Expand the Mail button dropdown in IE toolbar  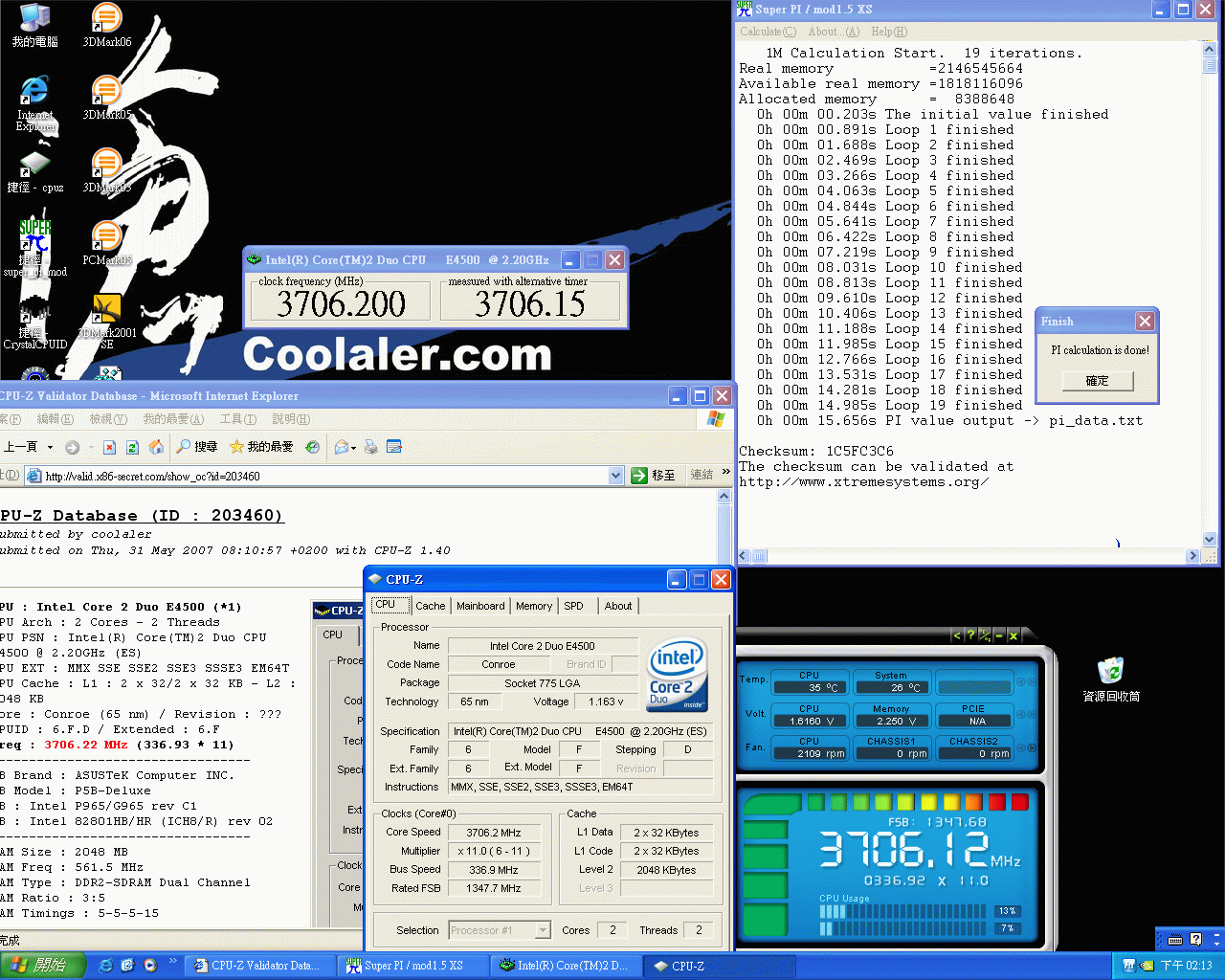tap(354, 447)
